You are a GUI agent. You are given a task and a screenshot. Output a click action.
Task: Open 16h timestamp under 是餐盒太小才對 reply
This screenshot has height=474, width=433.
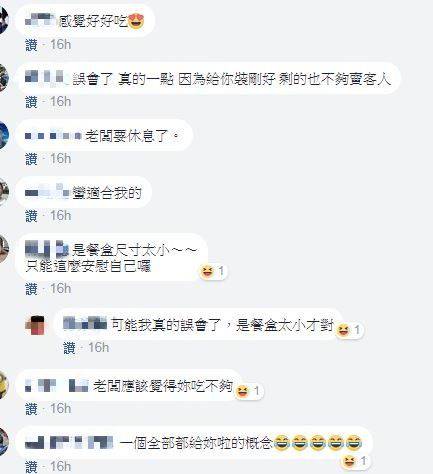pos(99,348)
